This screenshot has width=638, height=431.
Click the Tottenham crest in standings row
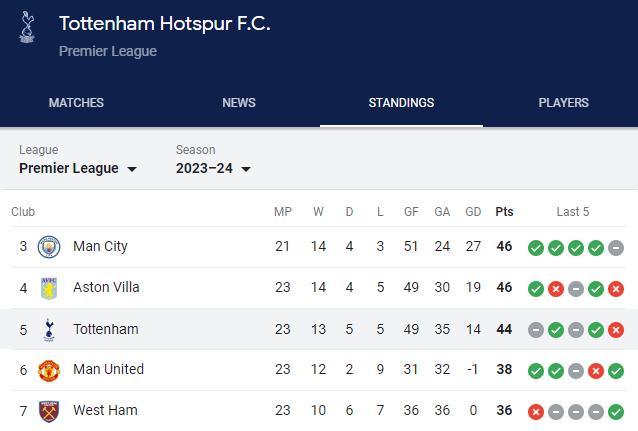click(x=49, y=330)
